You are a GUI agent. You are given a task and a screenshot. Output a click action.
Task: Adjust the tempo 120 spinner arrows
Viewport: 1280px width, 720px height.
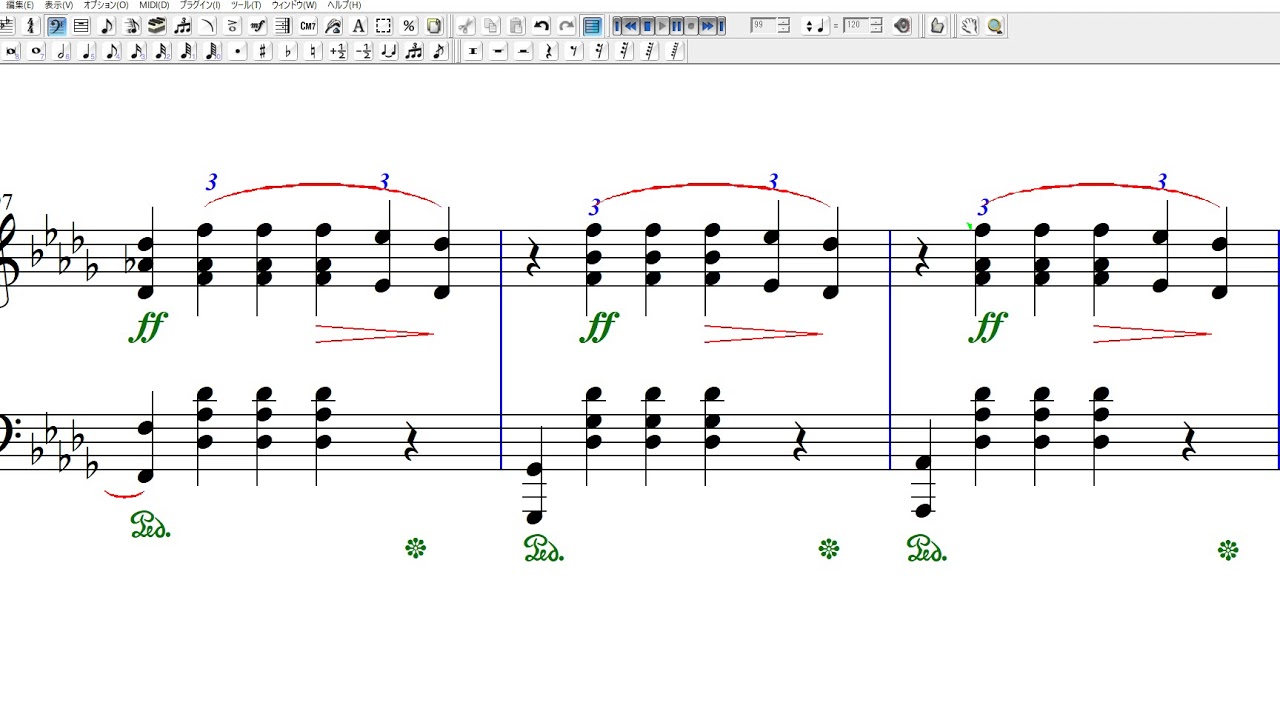click(876, 26)
